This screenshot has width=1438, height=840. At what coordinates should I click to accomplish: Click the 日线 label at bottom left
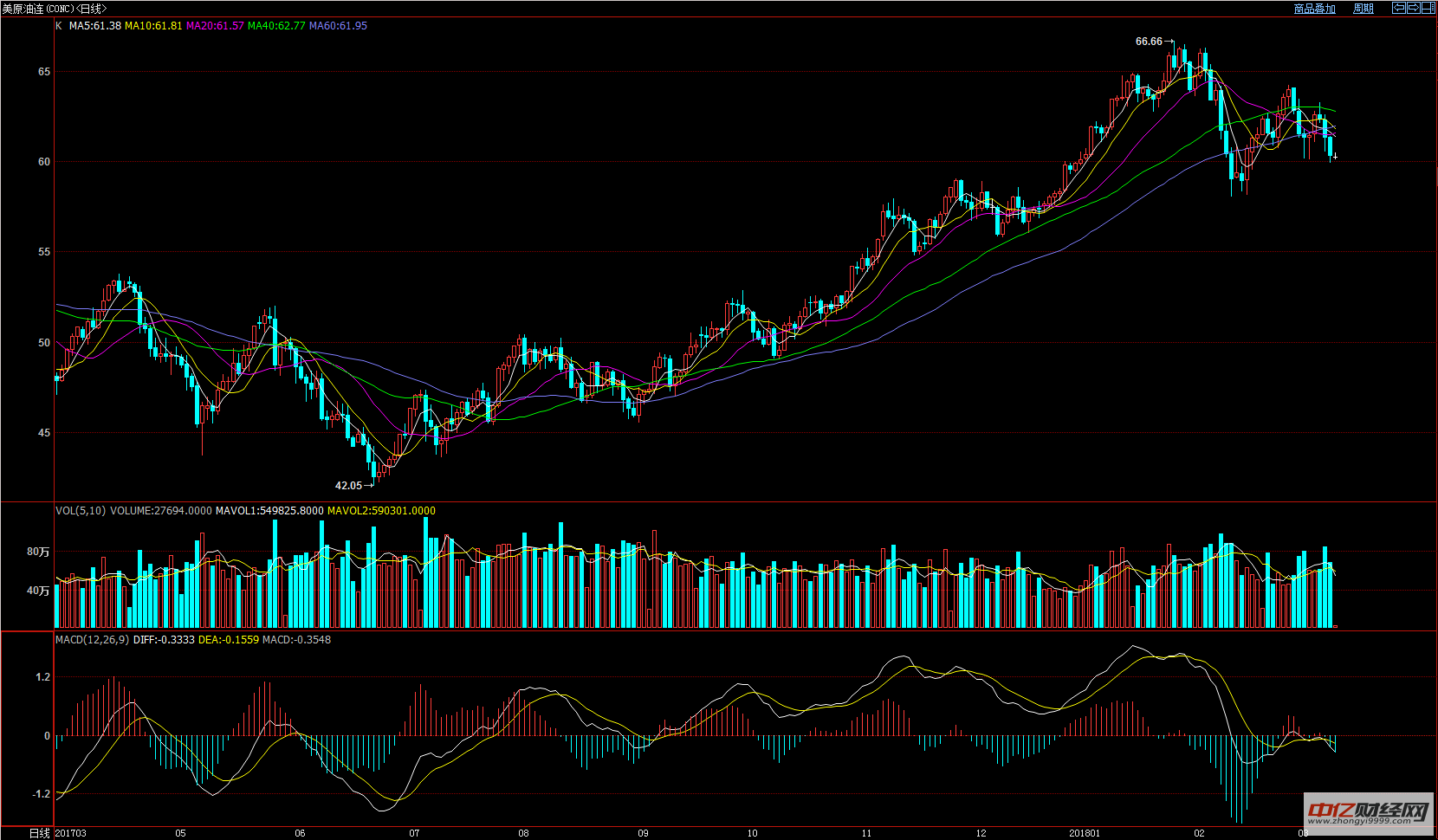point(39,833)
